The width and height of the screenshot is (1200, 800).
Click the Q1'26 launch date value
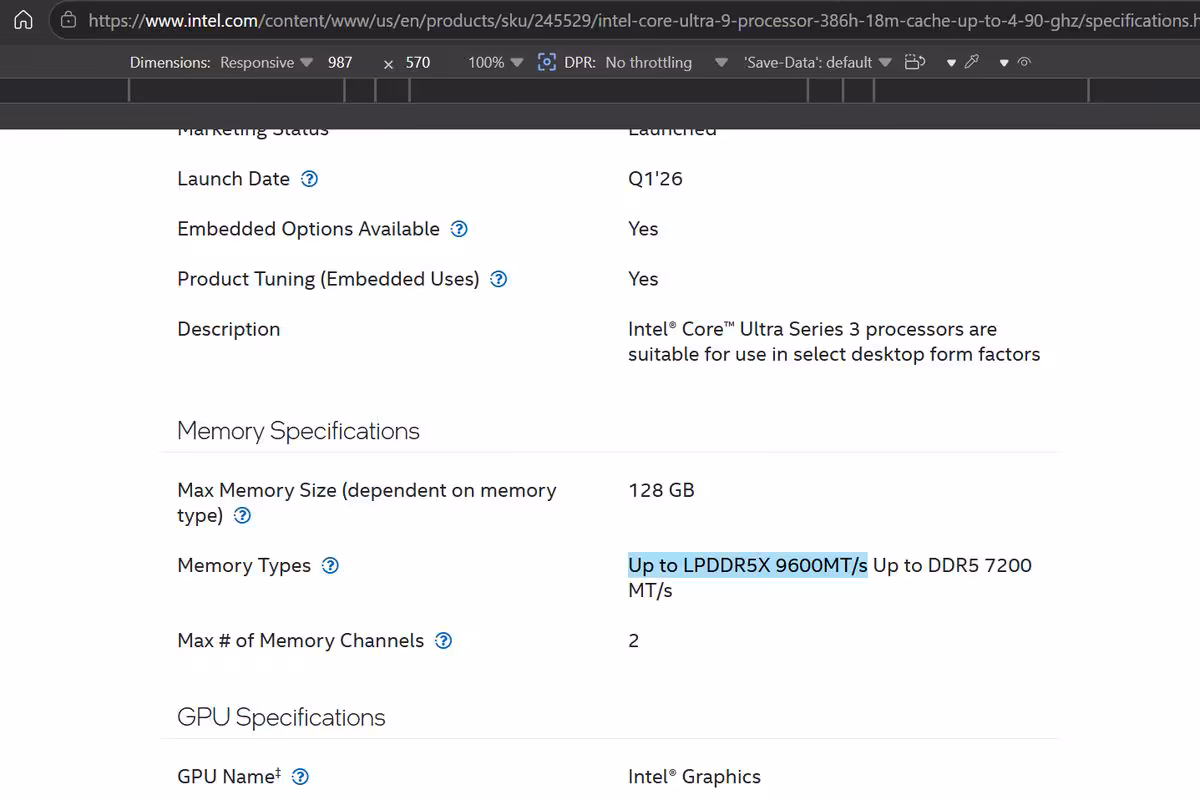[655, 179]
